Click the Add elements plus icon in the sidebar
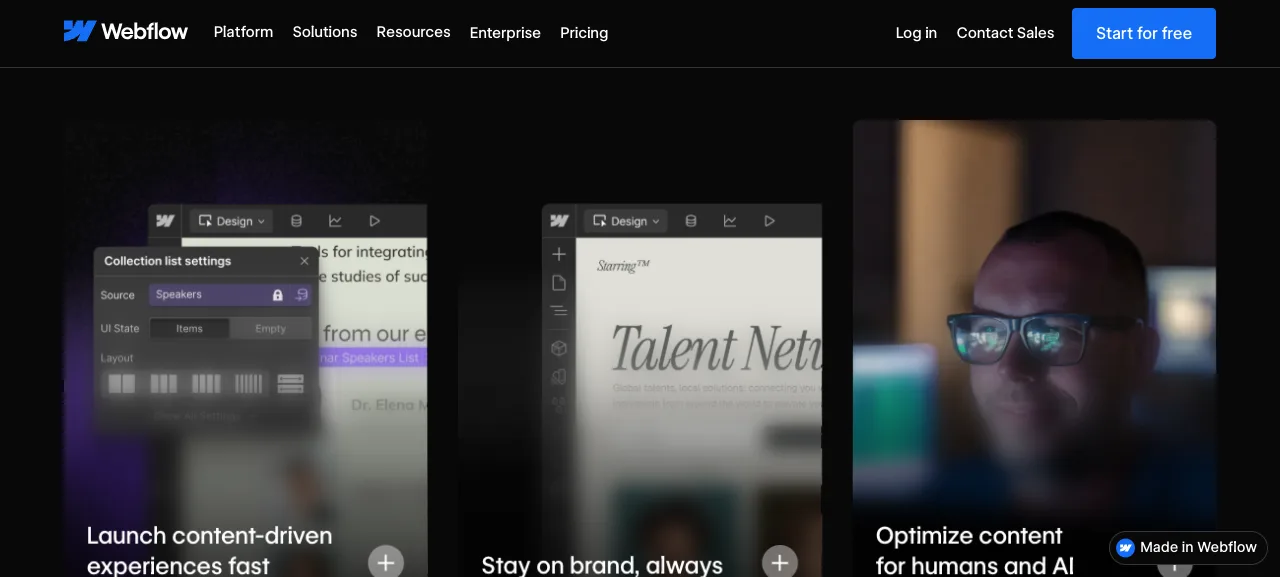1280x577 pixels. pyautogui.click(x=559, y=255)
